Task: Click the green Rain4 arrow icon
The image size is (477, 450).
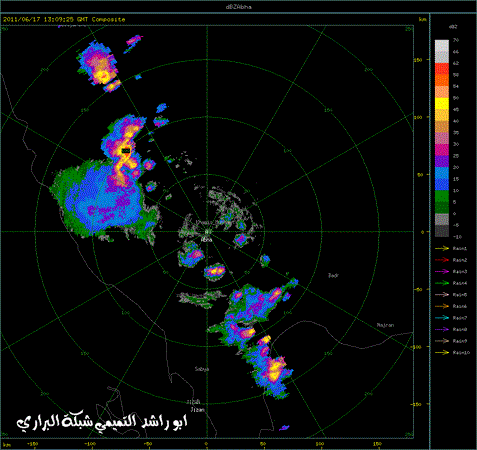Action: [x=442, y=283]
